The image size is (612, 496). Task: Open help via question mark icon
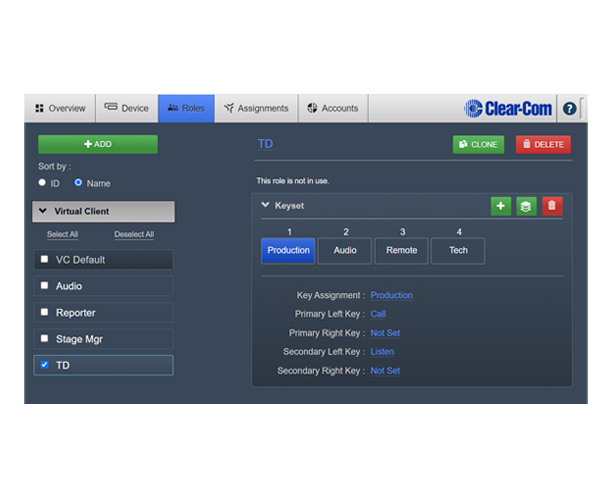(x=570, y=108)
